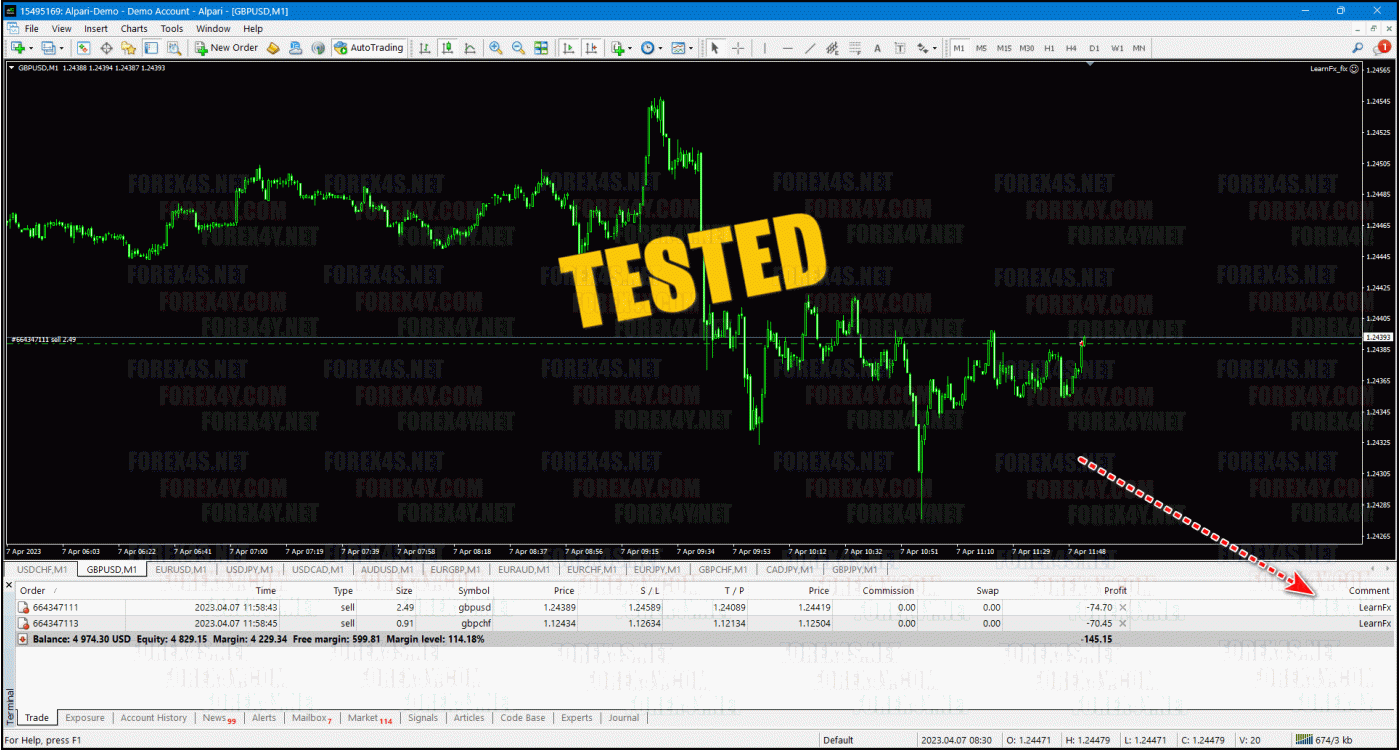Close order 664347111 using the X
This screenshot has height=750, width=1400.
(1122, 607)
